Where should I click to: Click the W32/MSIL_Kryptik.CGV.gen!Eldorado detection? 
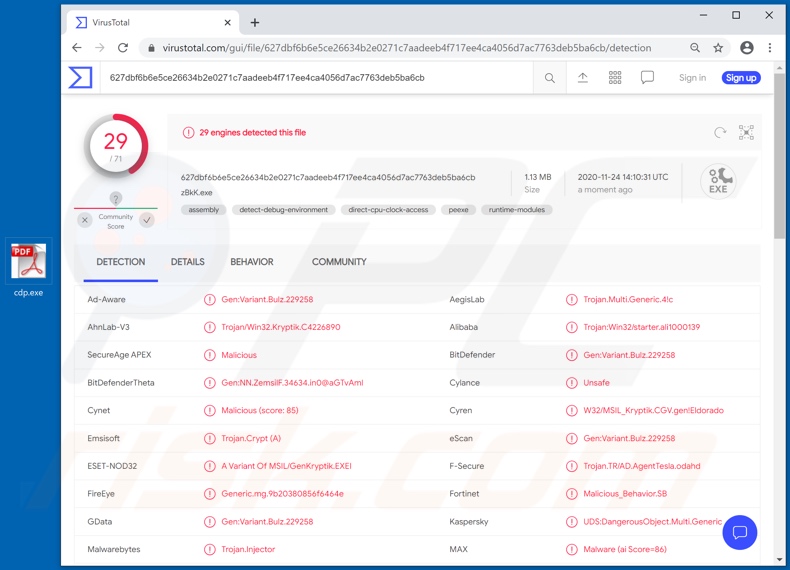pyautogui.click(x=653, y=410)
